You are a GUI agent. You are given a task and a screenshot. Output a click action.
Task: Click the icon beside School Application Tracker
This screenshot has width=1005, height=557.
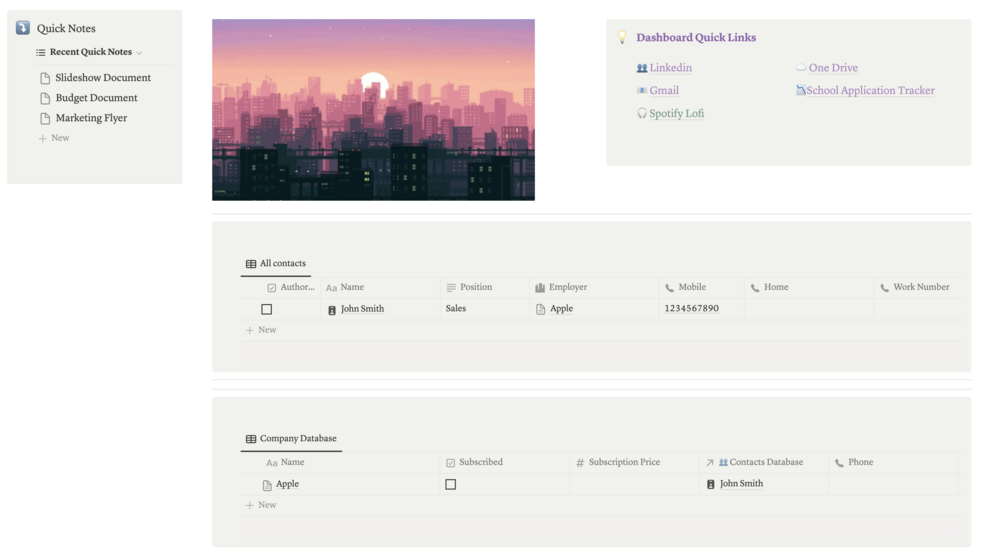(x=801, y=90)
